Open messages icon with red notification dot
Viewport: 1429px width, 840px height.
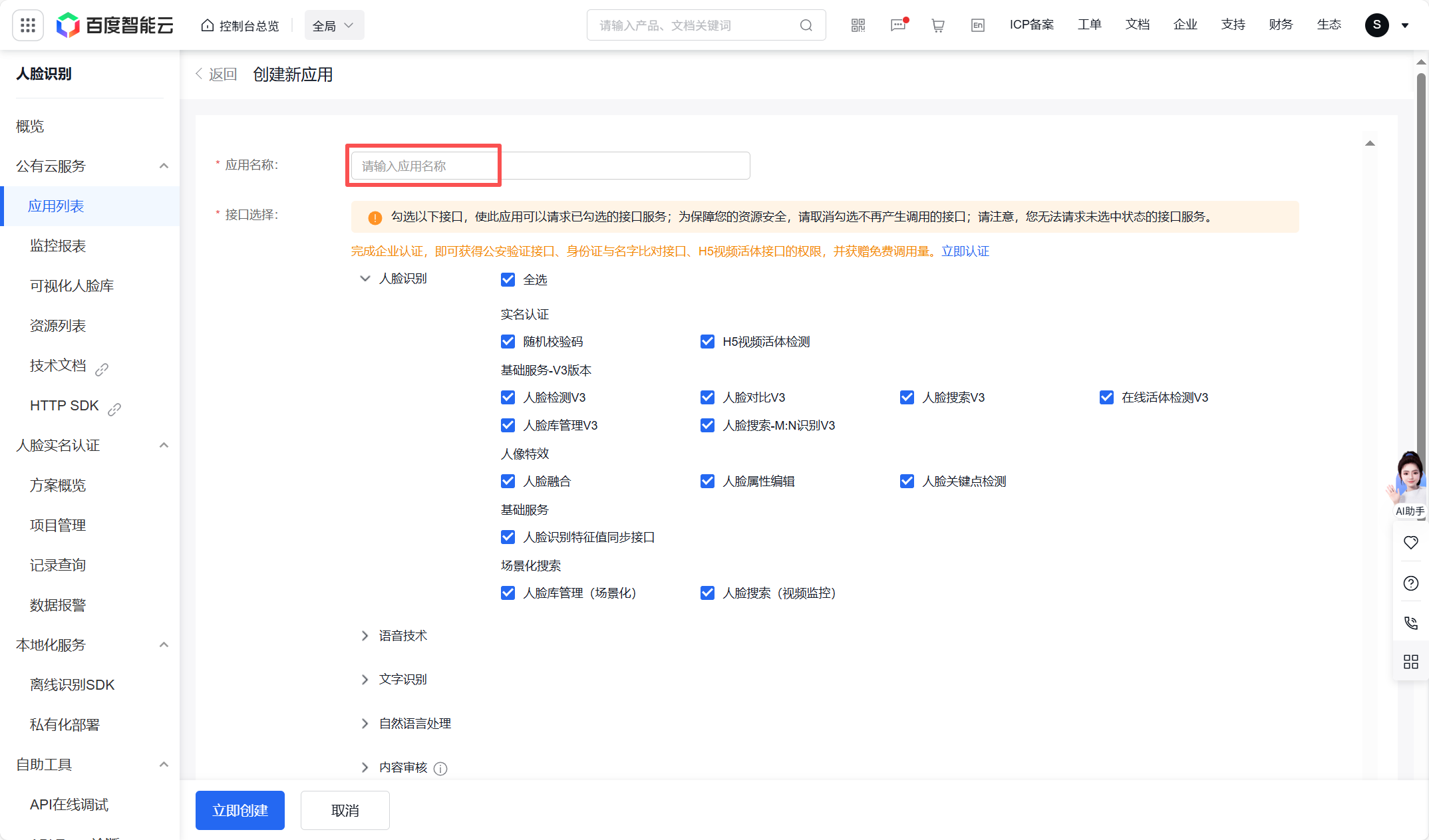click(x=897, y=25)
